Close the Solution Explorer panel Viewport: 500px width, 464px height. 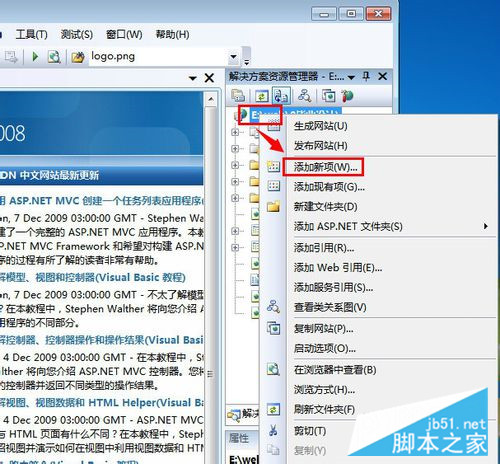coord(383,76)
